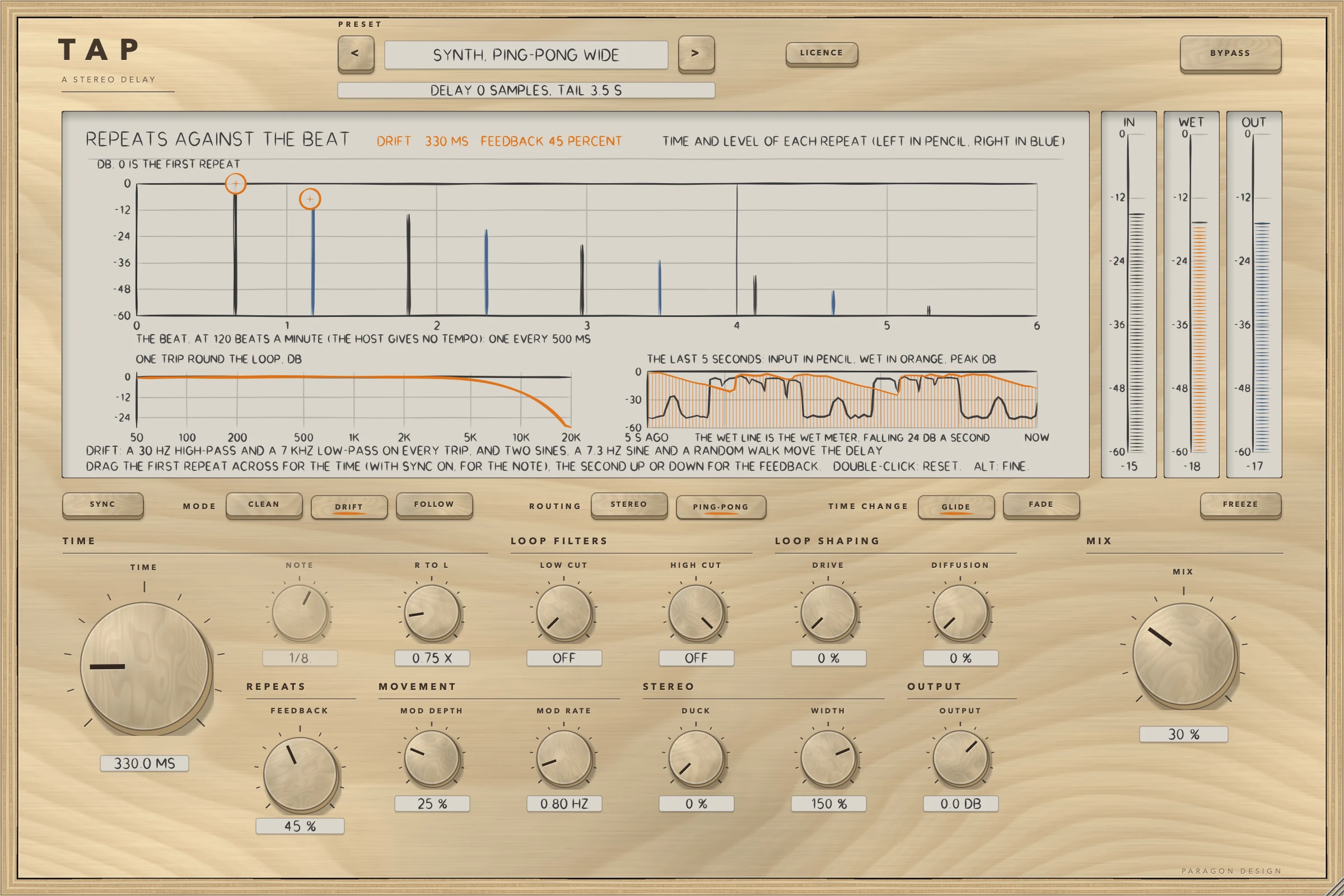Viewport: 1344px width, 896px height.
Task: Switch routing to Stereo
Action: [629, 505]
